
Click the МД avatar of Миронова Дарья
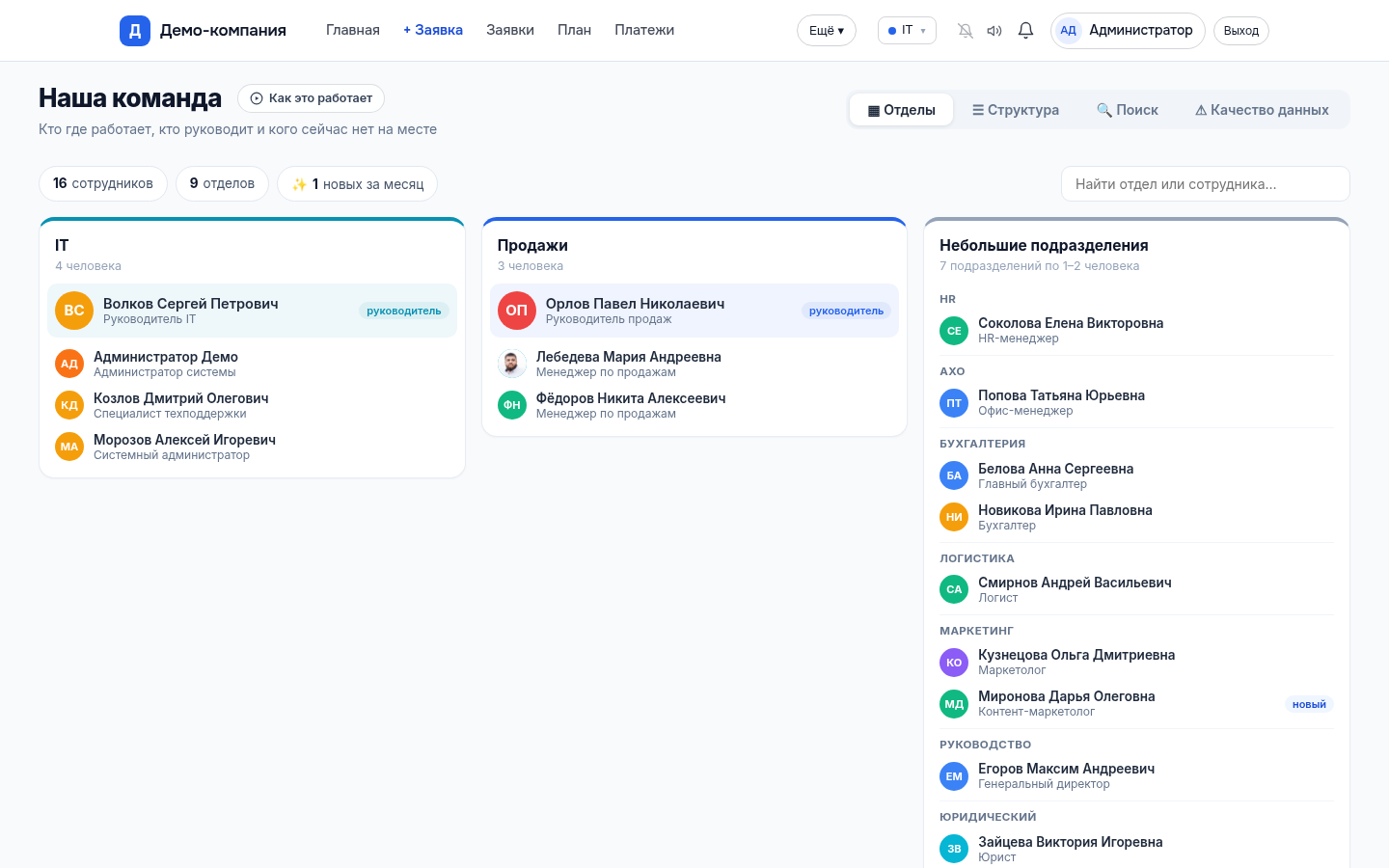pyautogui.click(x=954, y=704)
